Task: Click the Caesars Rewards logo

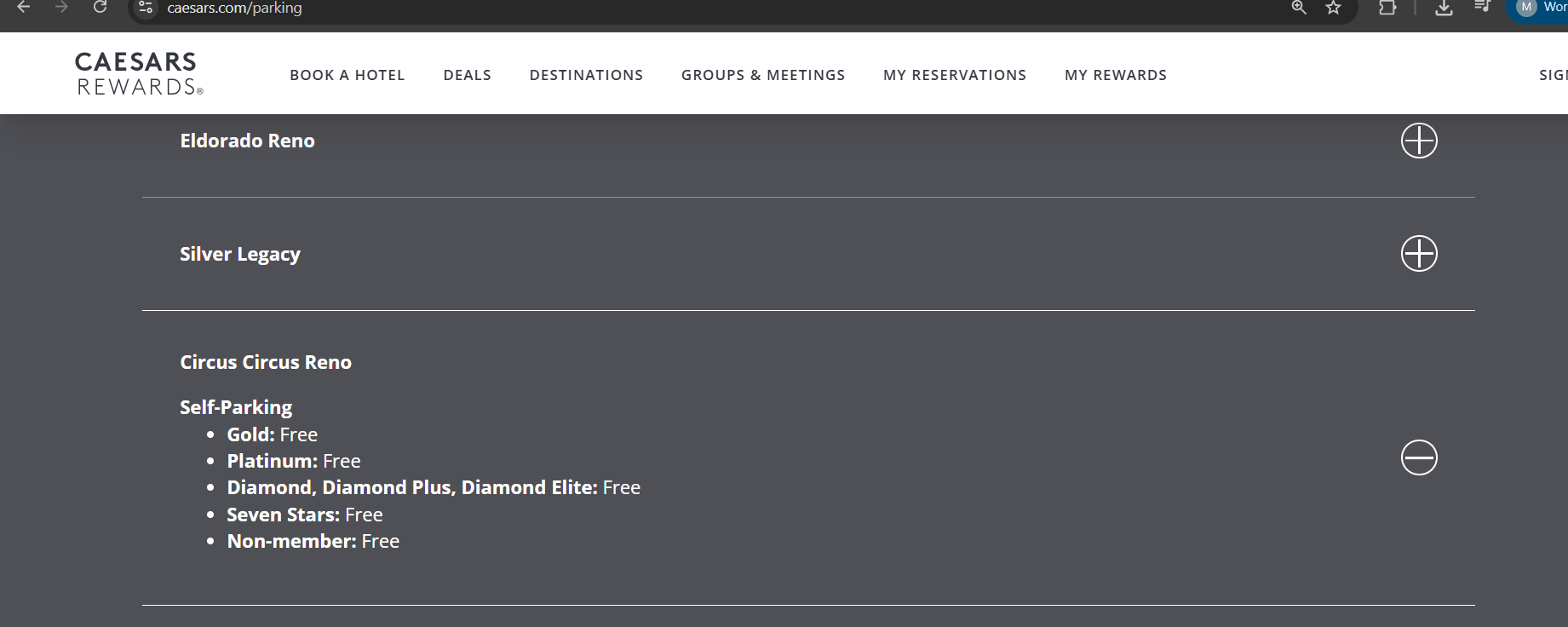Action: coord(140,73)
